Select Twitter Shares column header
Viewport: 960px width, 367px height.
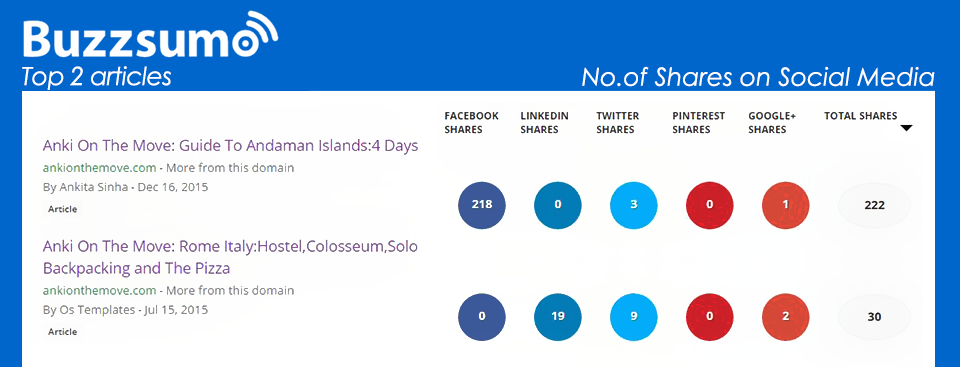pyautogui.click(x=618, y=123)
